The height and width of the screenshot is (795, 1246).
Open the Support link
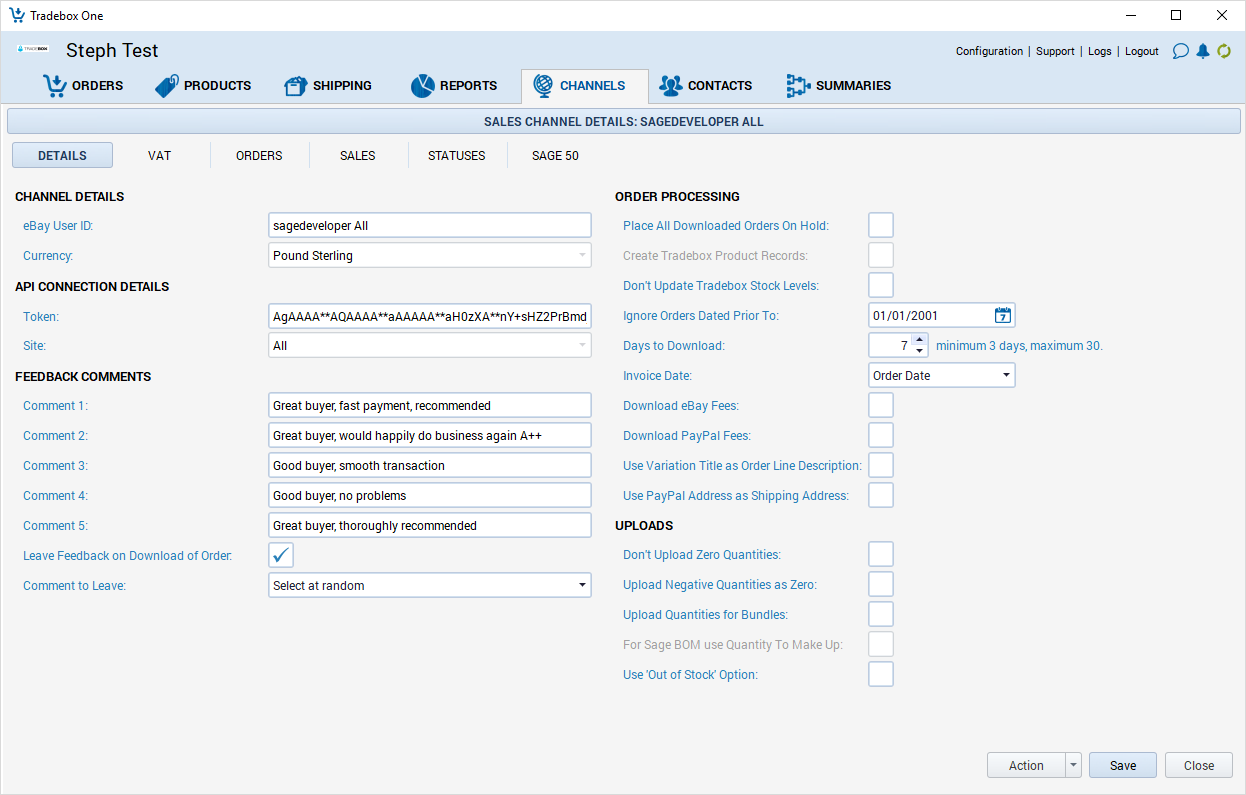(x=1055, y=51)
